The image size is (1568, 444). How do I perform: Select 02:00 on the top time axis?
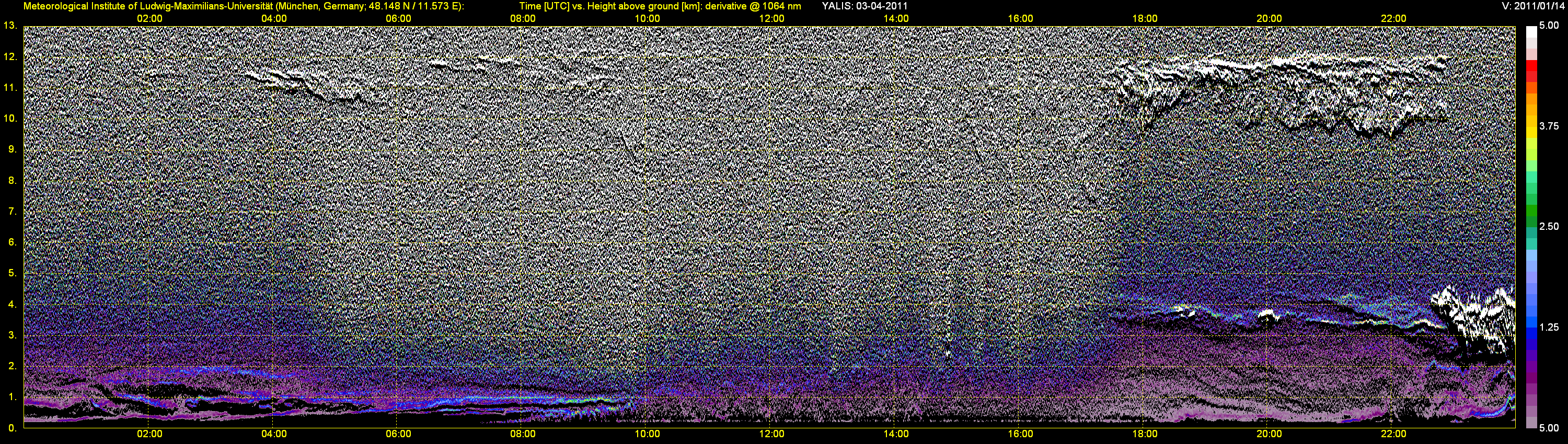coord(149,19)
